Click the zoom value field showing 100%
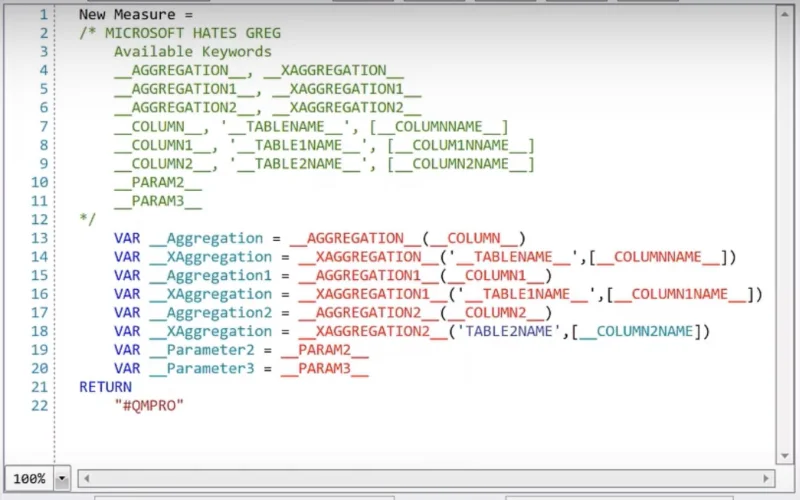Image resolution: width=800 pixels, height=500 pixels. click(30, 479)
